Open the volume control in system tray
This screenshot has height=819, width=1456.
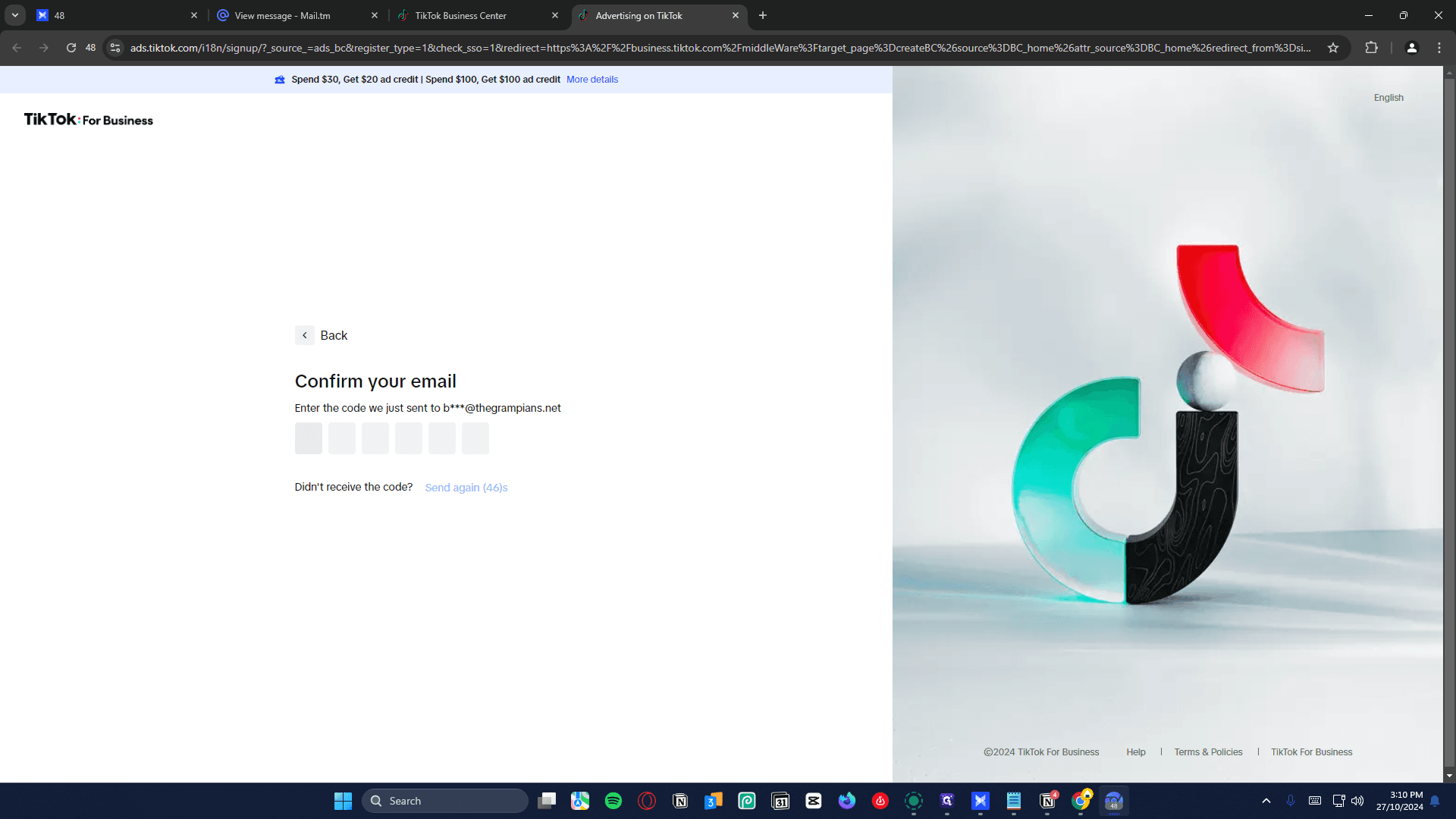1357,801
